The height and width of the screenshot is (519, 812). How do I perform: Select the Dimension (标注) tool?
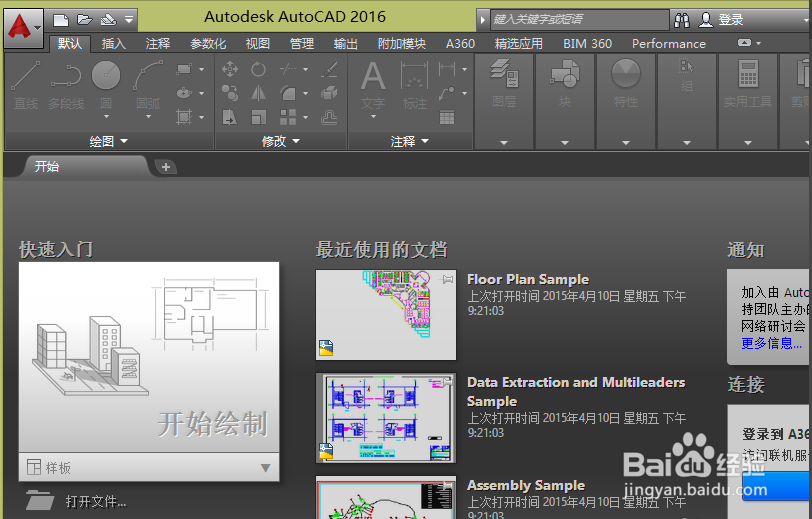pos(414,84)
